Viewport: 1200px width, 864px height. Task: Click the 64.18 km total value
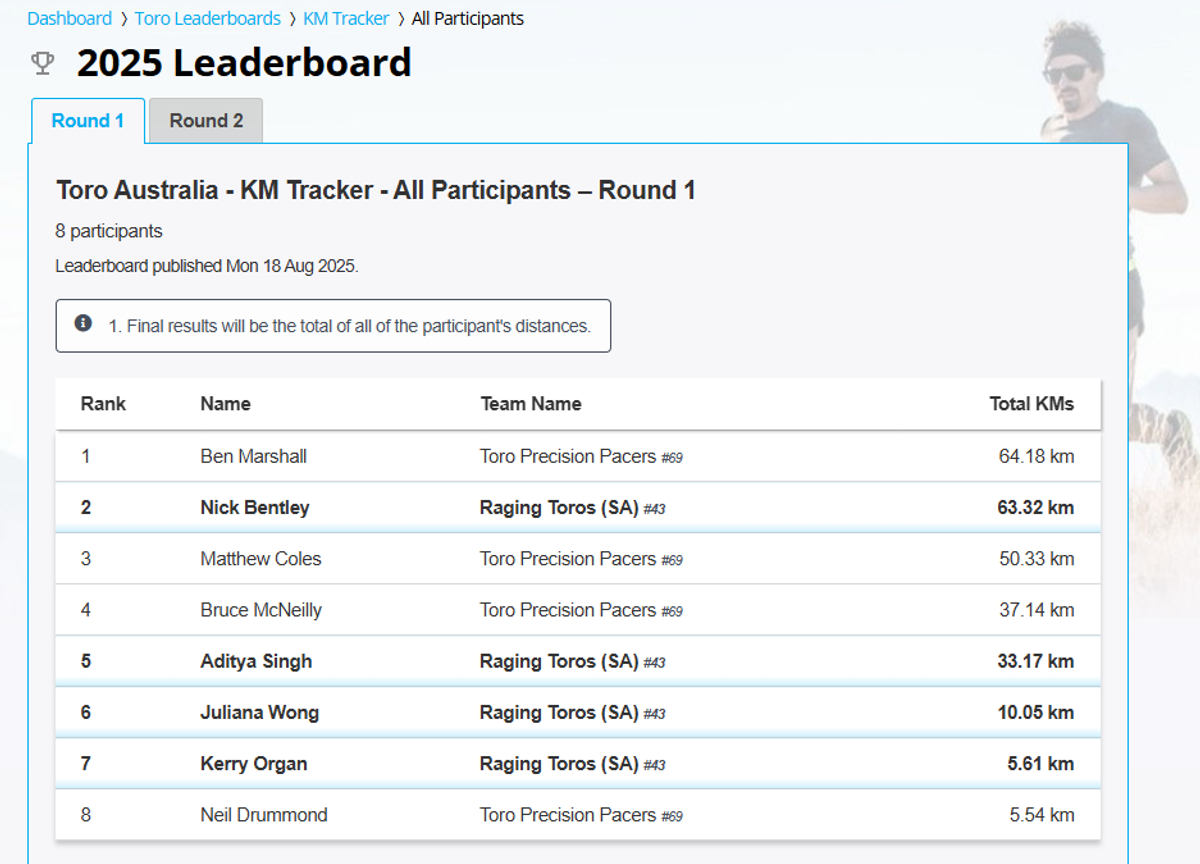point(1037,456)
